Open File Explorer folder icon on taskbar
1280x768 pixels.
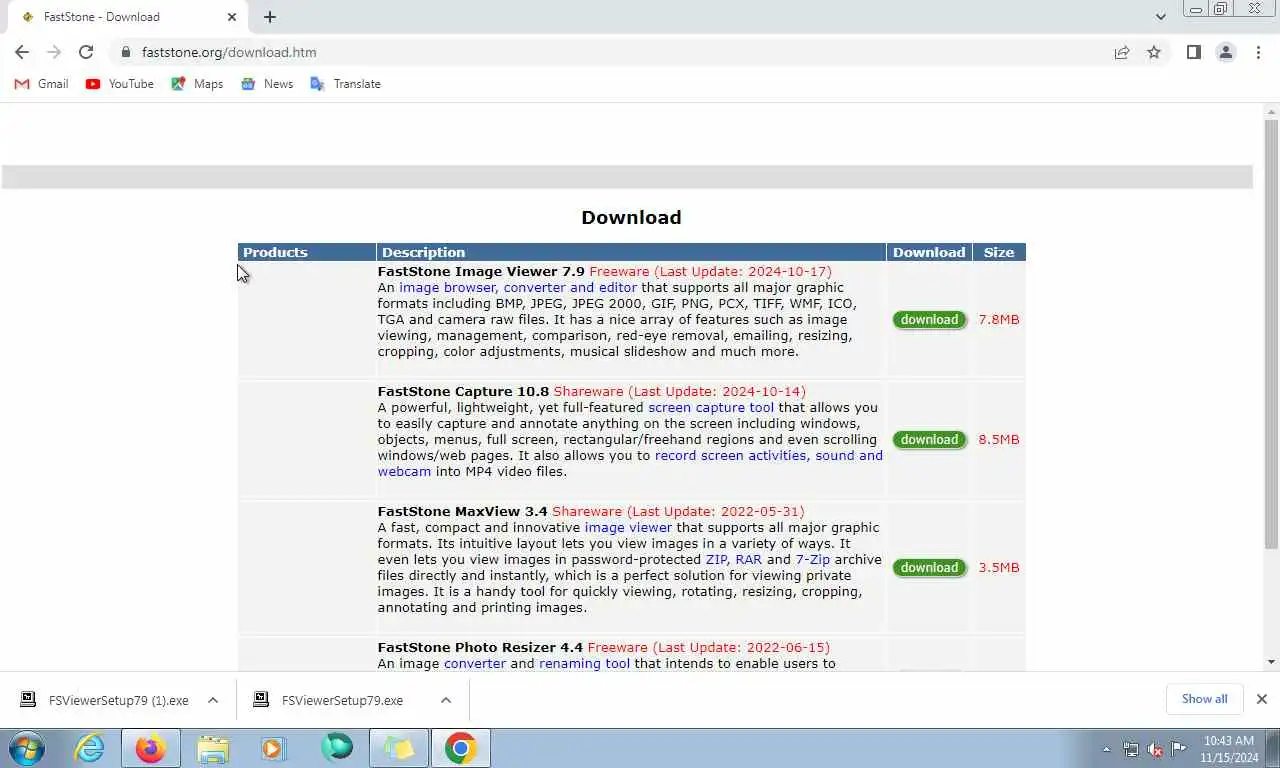click(213, 748)
